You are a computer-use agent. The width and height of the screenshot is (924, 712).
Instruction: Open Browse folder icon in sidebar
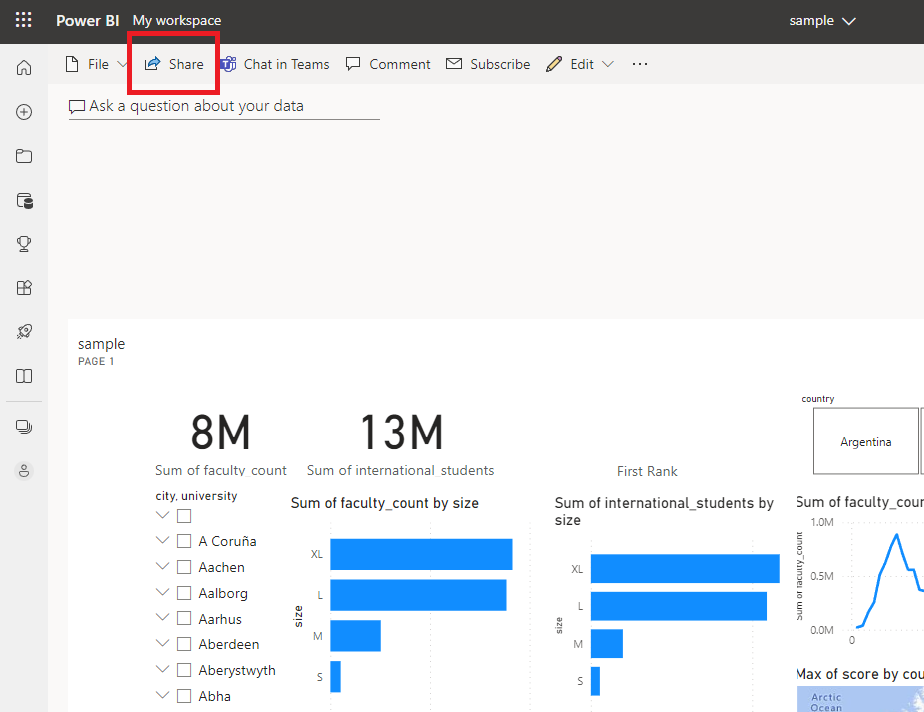coord(24,156)
